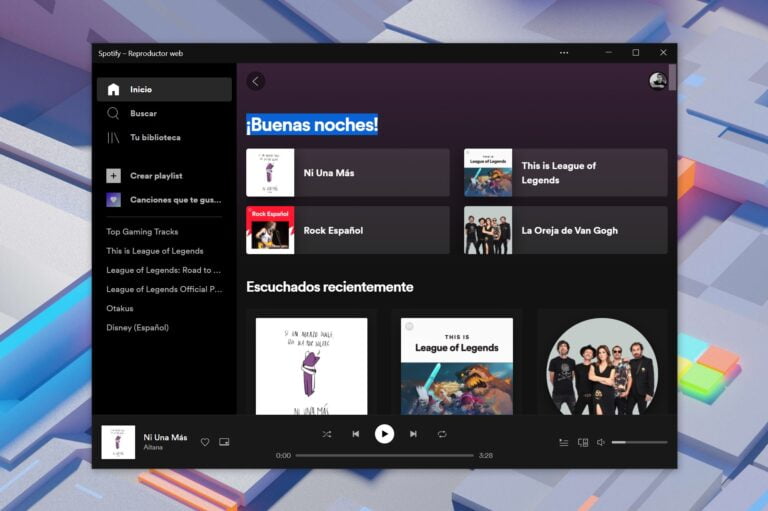Seek in the song progress bar
Image resolution: width=768 pixels, height=511 pixels.
point(384,456)
